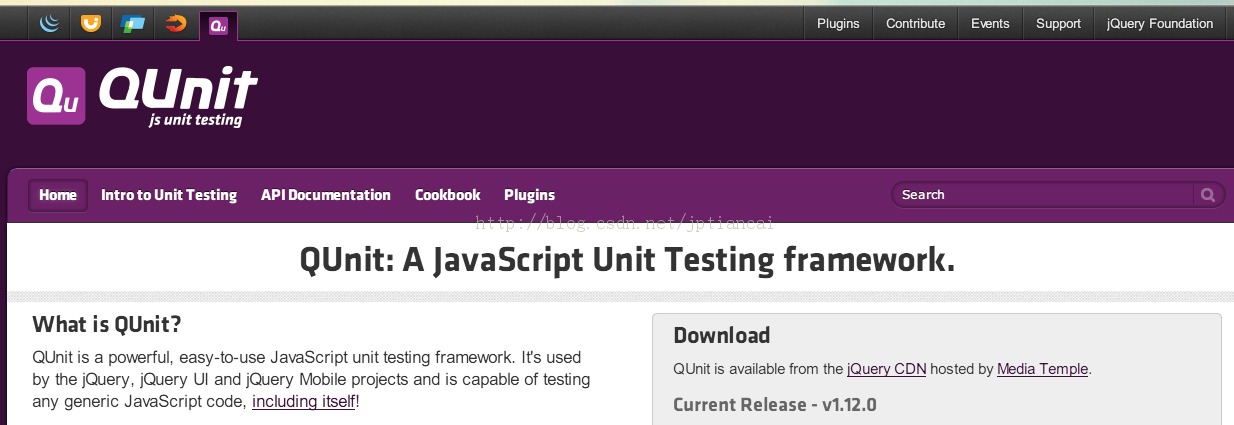
Task: Open API Documentation page
Action: click(326, 195)
